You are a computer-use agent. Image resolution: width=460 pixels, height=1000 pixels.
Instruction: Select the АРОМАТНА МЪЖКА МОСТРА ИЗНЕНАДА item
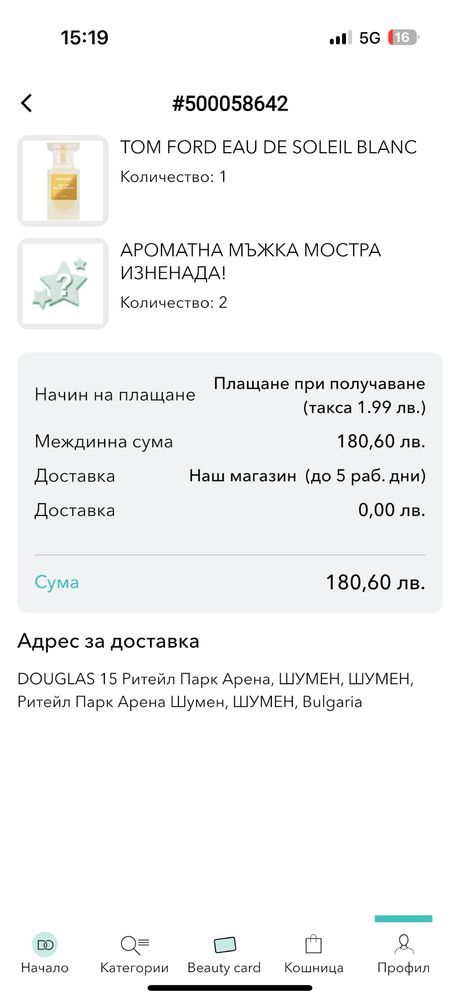[250, 261]
